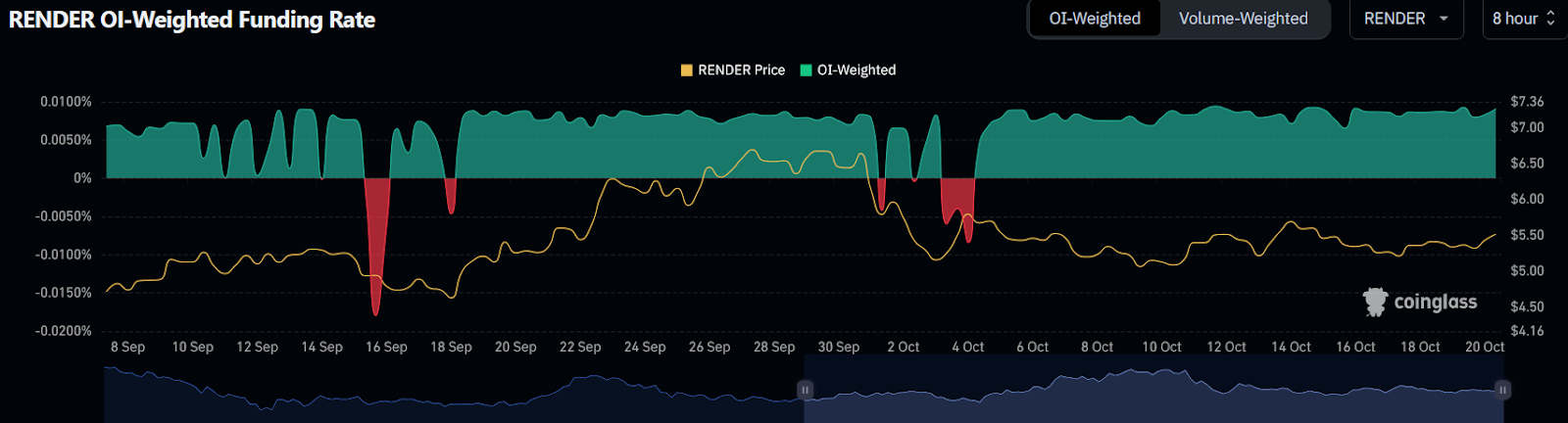Click the 10 Sep date label

pos(192,347)
